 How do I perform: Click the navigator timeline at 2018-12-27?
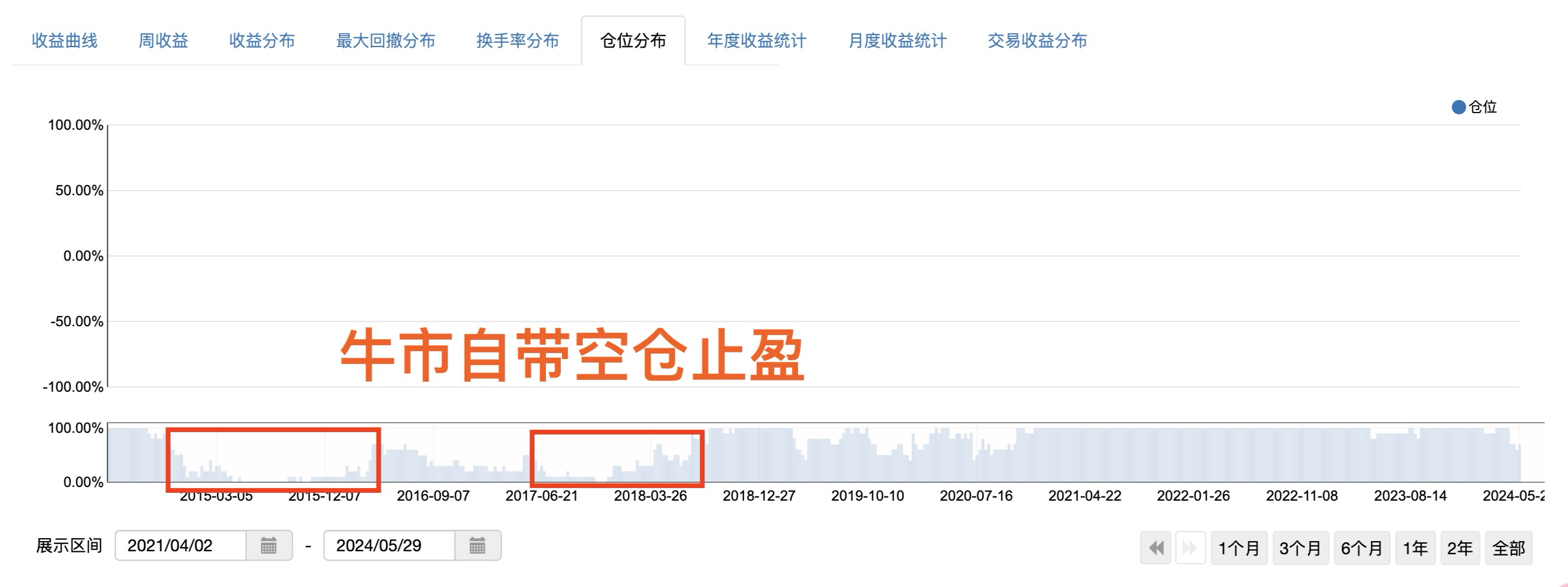(x=759, y=455)
